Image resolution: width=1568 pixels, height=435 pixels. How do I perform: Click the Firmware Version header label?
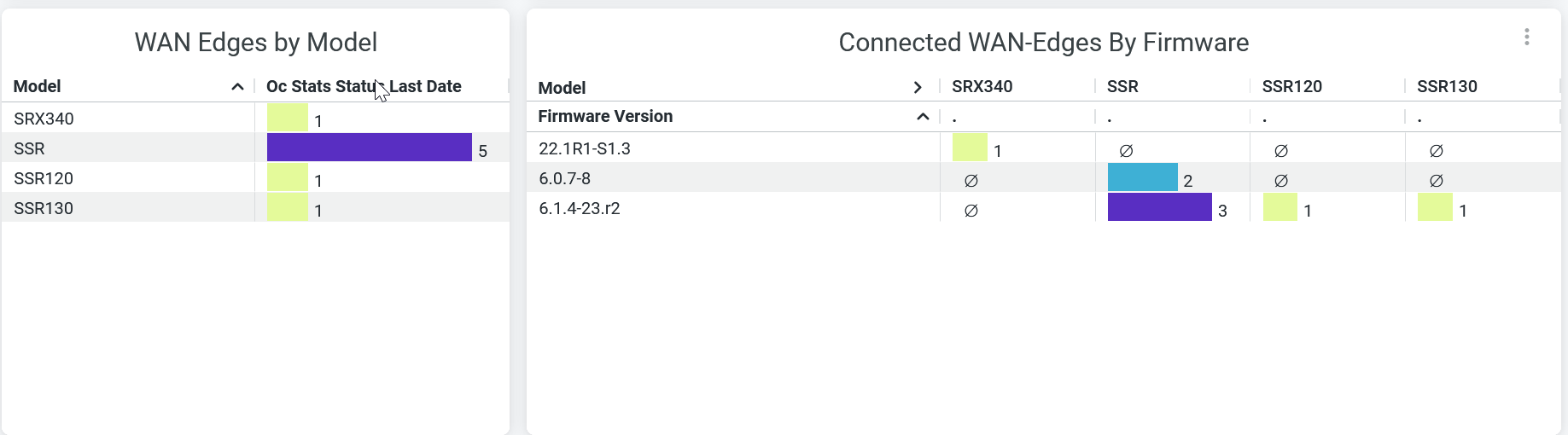[x=605, y=116]
